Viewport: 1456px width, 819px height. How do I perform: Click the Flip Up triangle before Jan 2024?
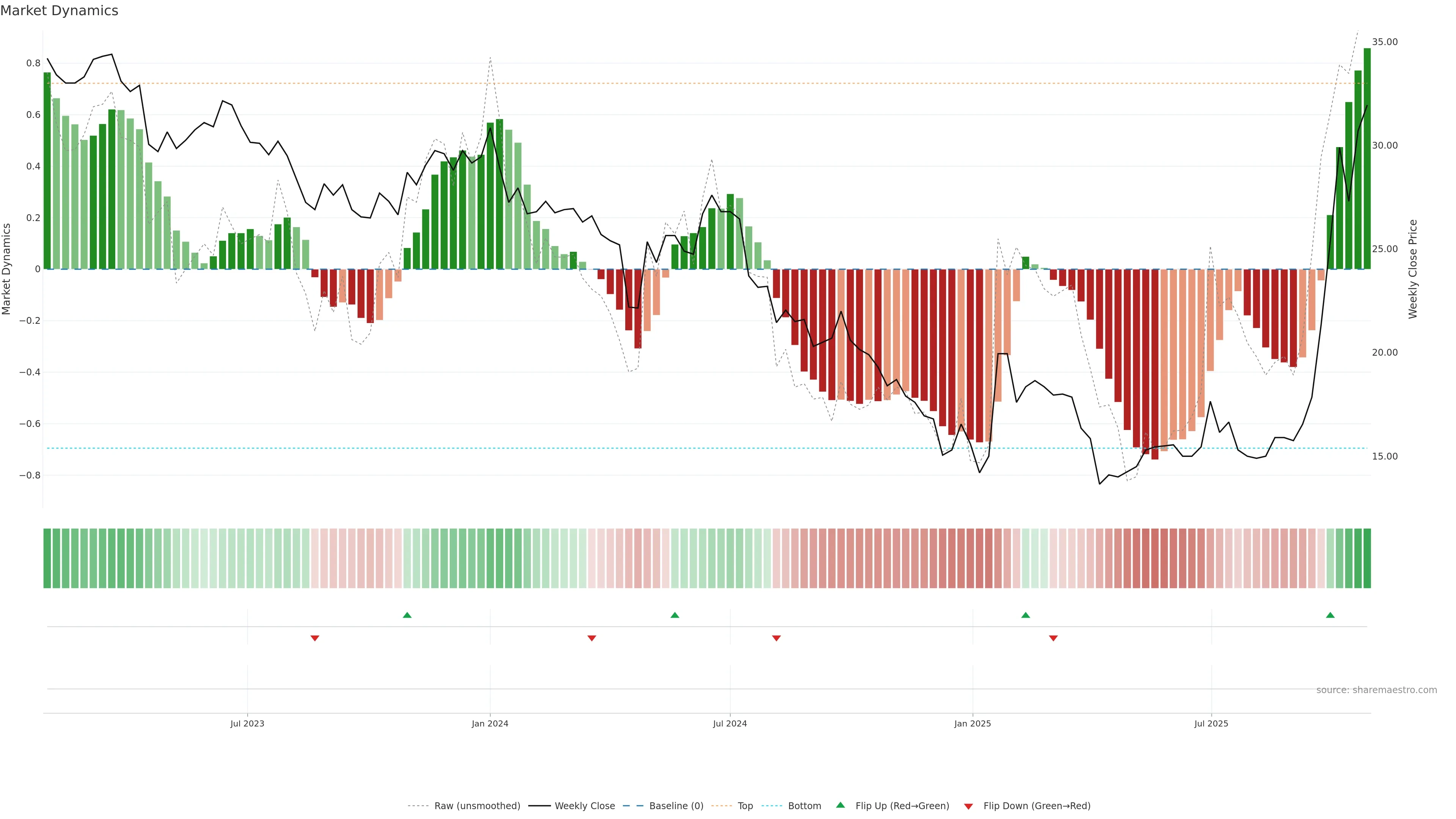pyautogui.click(x=407, y=615)
